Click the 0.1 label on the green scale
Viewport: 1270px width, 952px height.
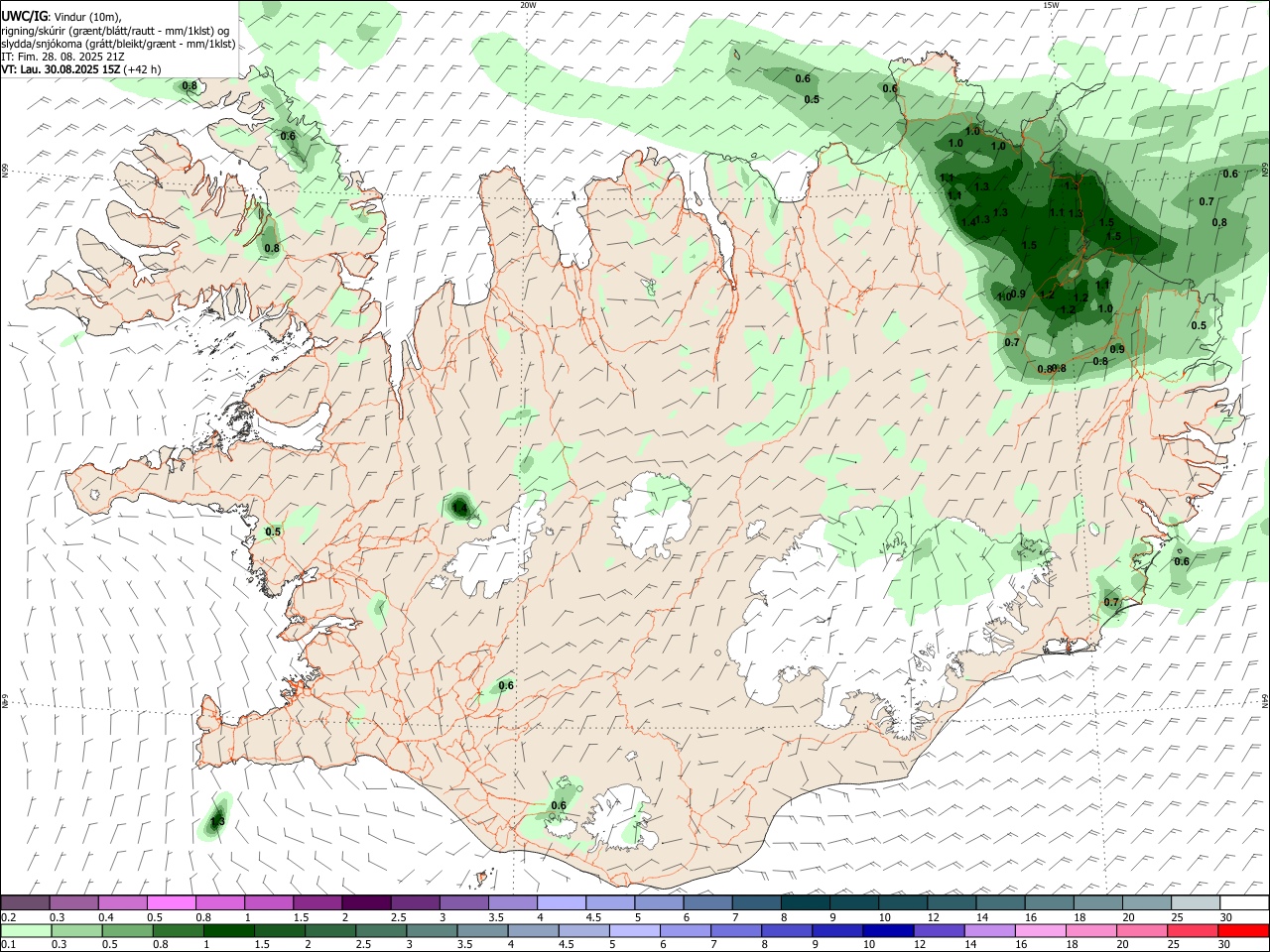[x=8, y=944]
